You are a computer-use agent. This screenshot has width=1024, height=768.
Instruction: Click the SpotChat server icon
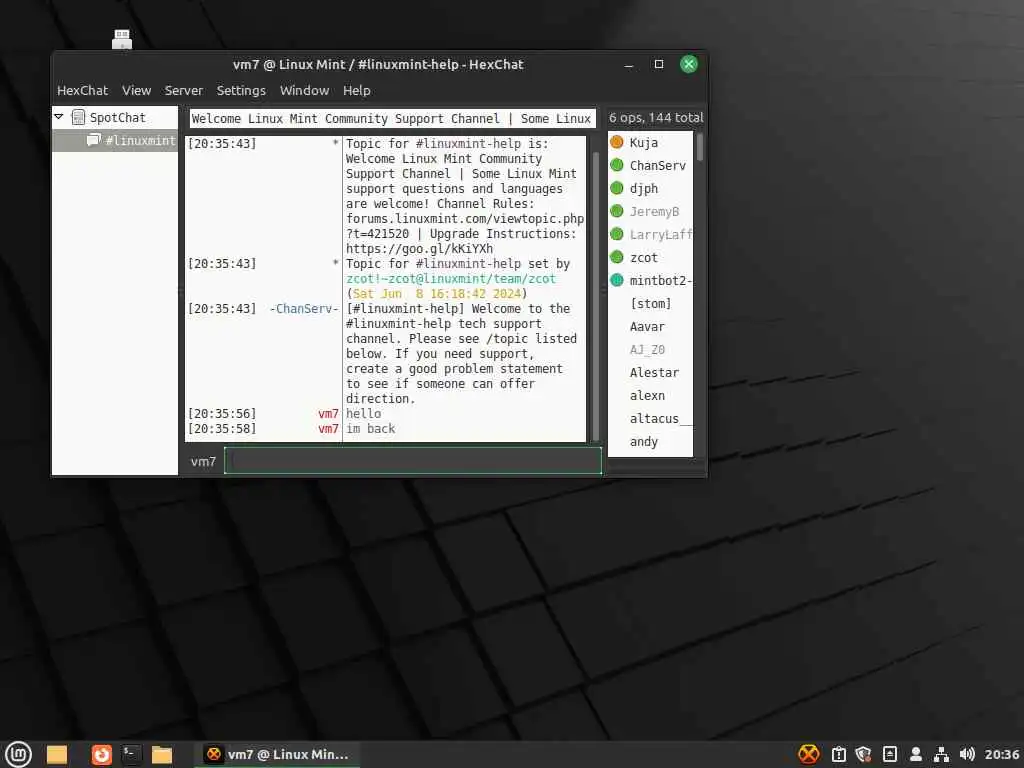coord(78,117)
